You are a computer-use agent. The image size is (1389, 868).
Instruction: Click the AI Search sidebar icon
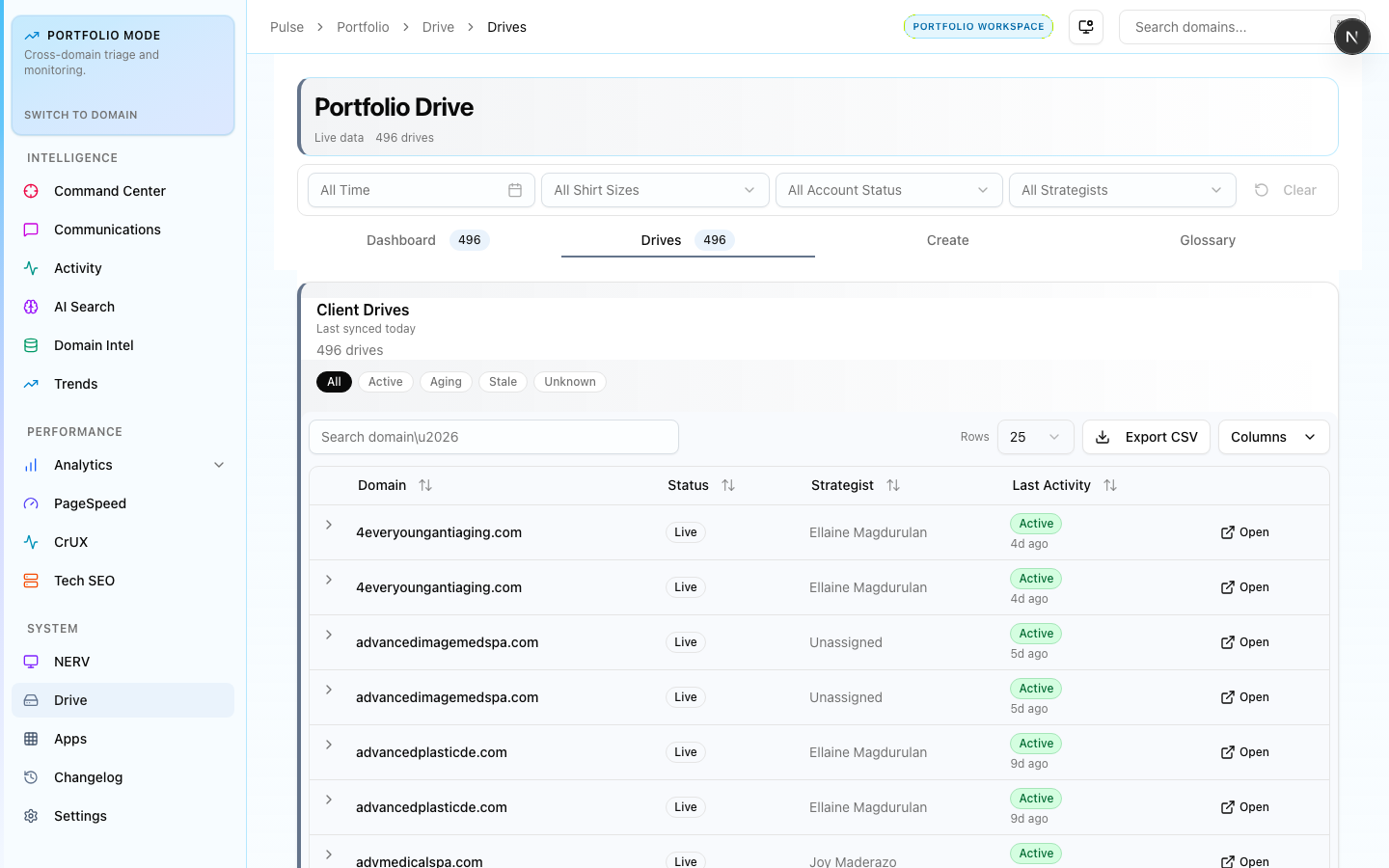pyautogui.click(x=31, y=307)
